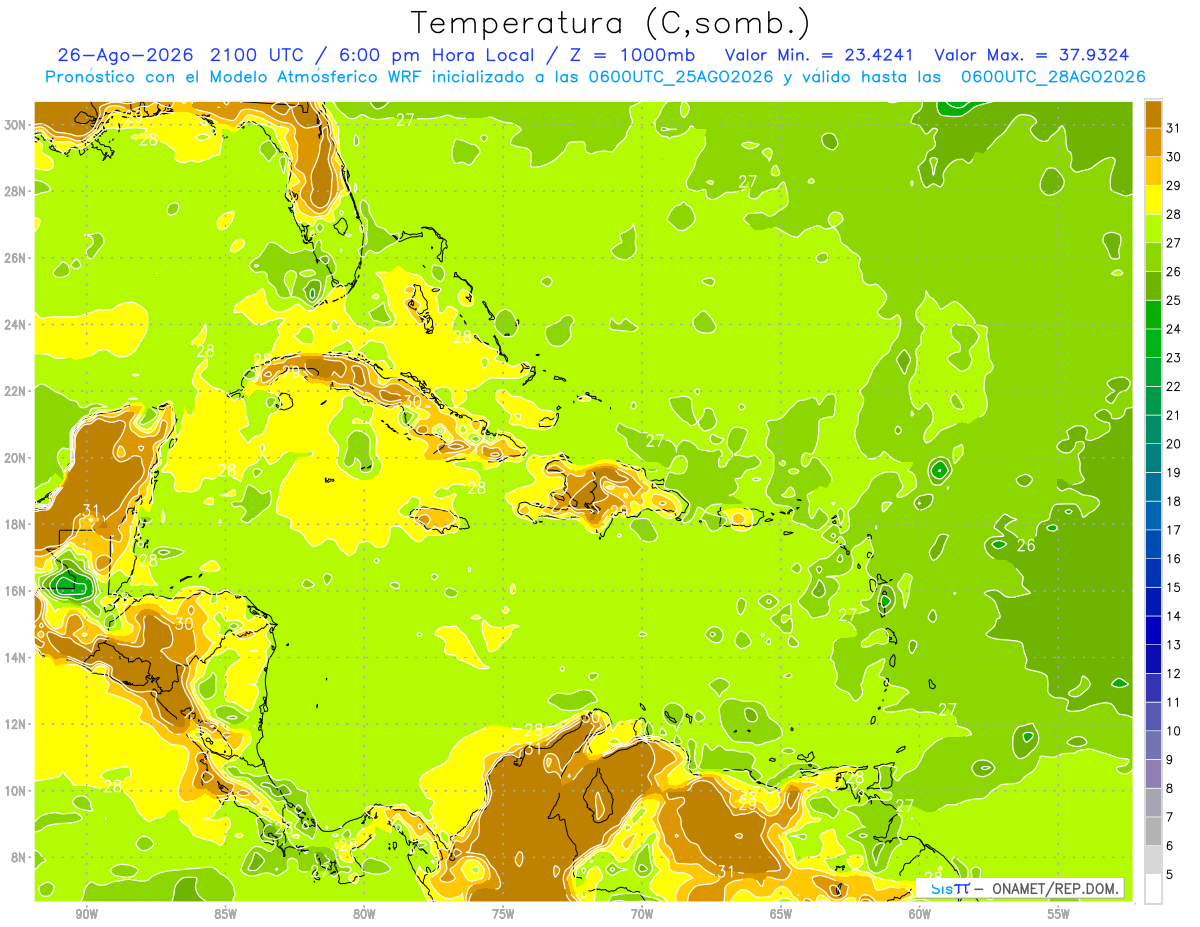Click the "60W" longitude axis label
The height and width of the screenshot is (927, 1200).
point(920,914)
